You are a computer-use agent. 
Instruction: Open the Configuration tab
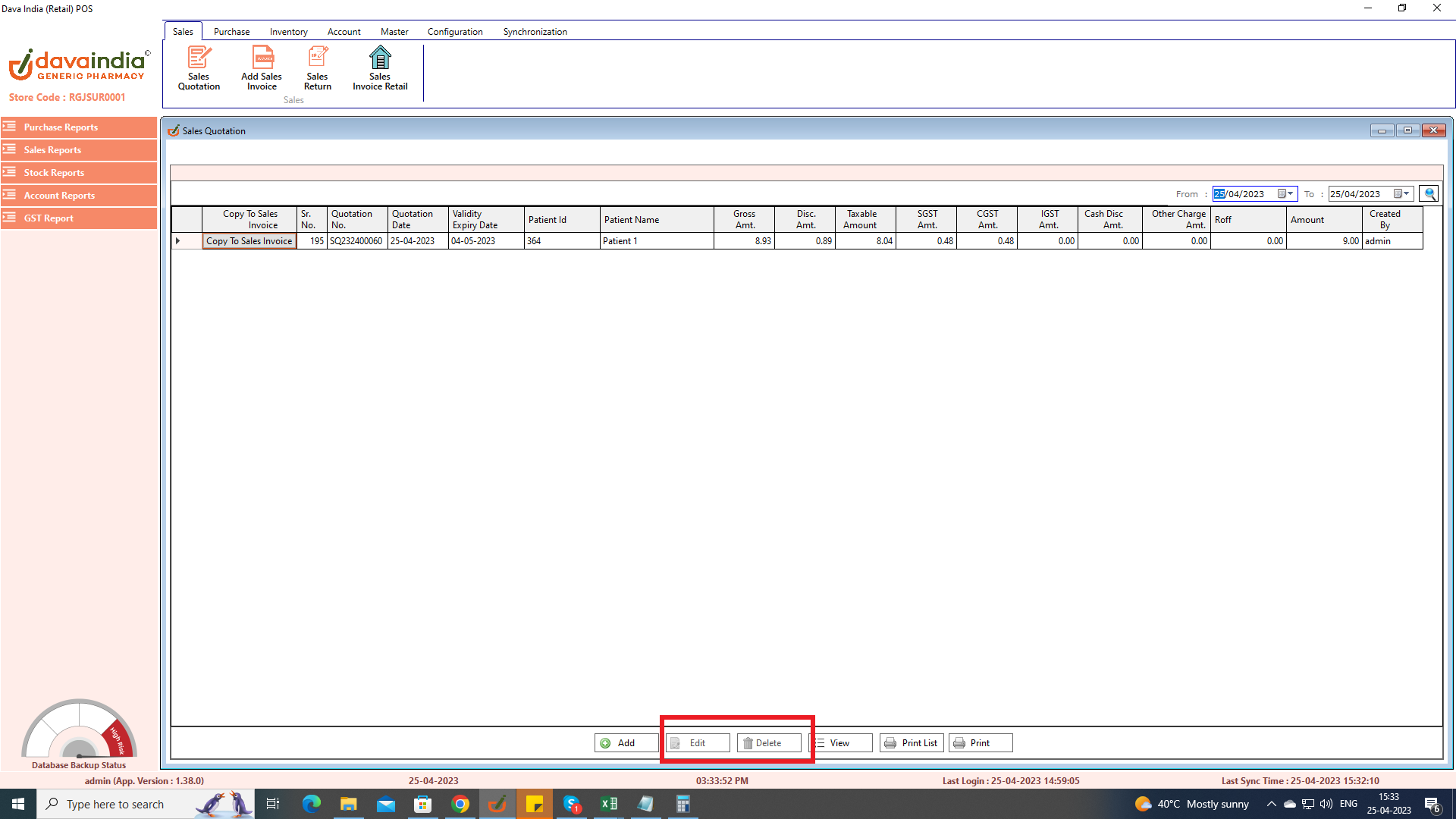click(x=455, y=32)
